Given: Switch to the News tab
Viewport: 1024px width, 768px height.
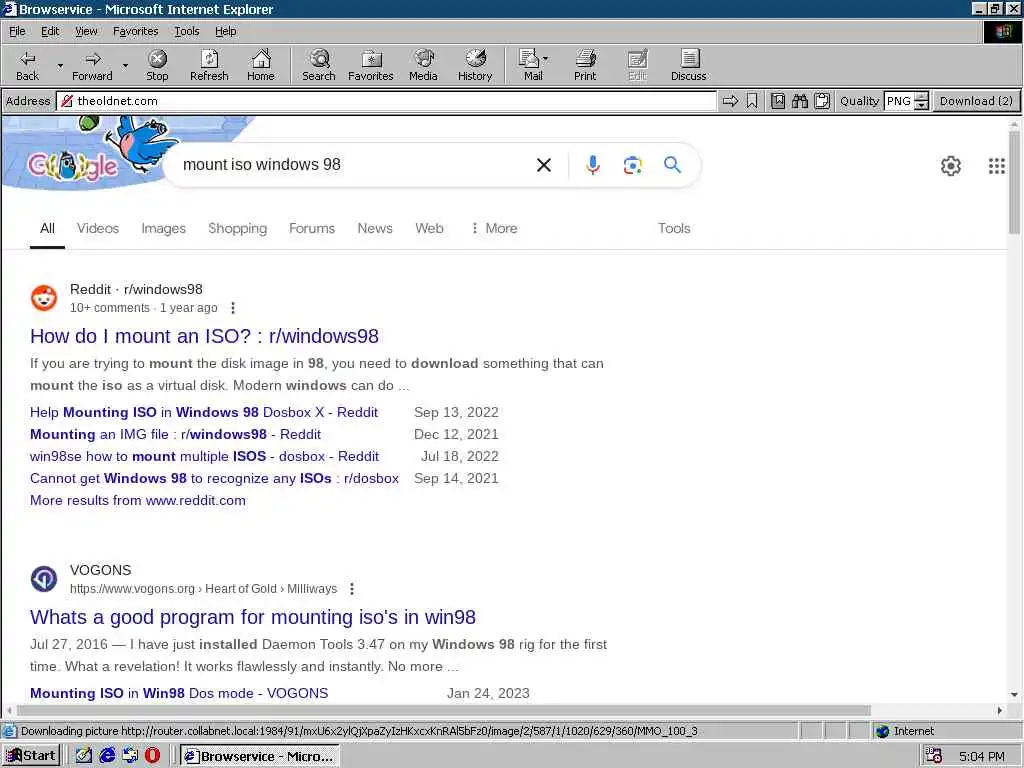Looking at the screenshot, I should pos(375,228).
